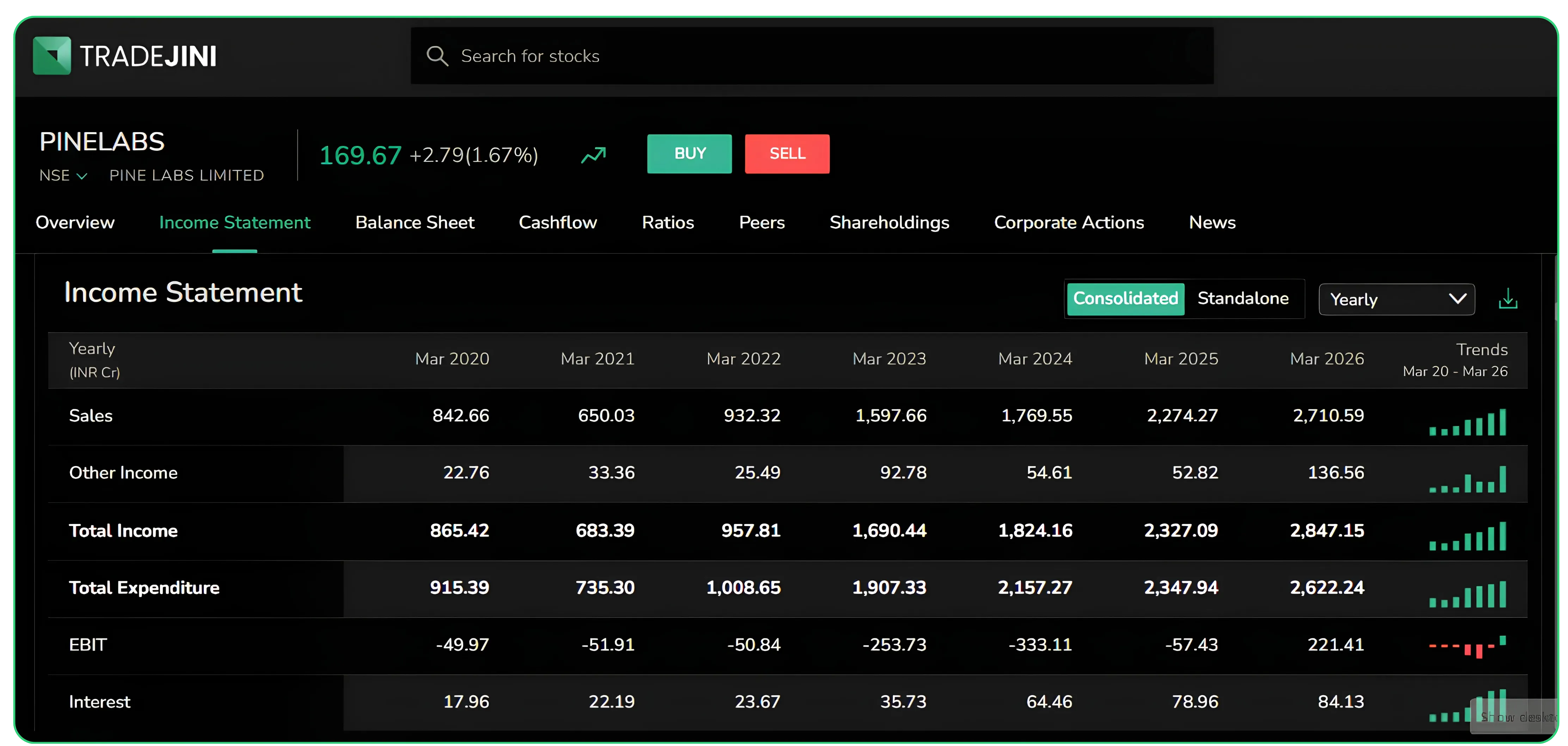Open the Ratios tab
The image size is (1568, 746).
tap(668, 222)
